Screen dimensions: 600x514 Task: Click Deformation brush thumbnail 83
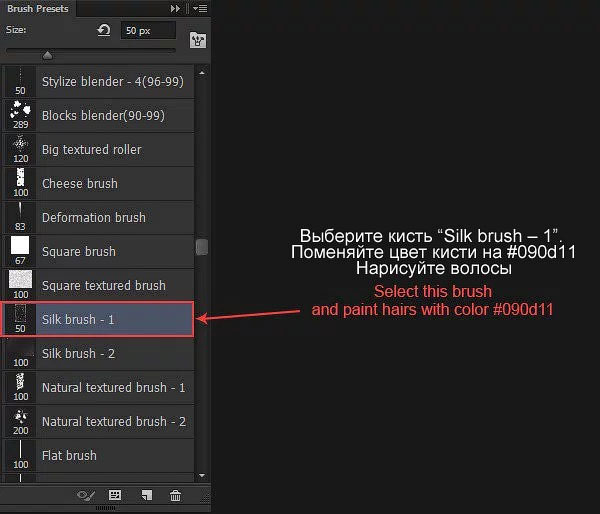[x=20, y=217]
